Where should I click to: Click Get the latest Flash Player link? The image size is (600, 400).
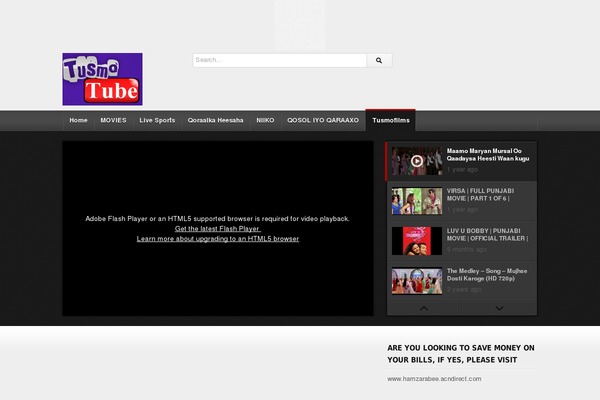tap(218, 229)
